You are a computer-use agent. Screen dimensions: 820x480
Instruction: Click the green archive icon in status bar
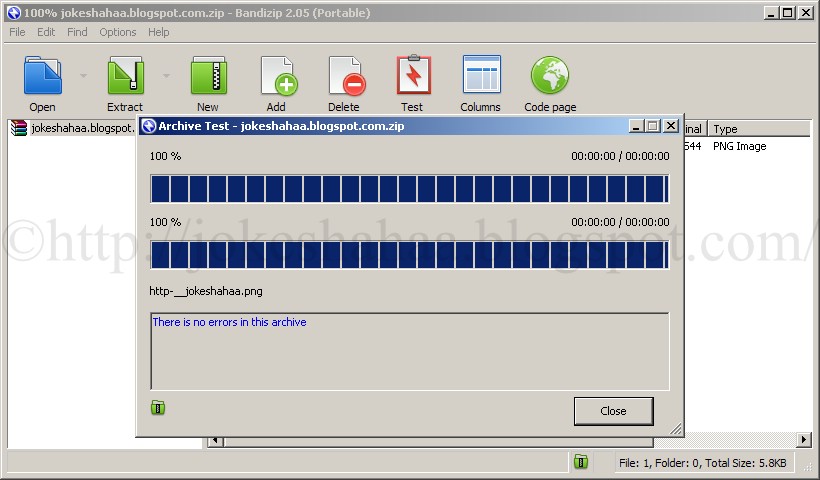[581, 462]
